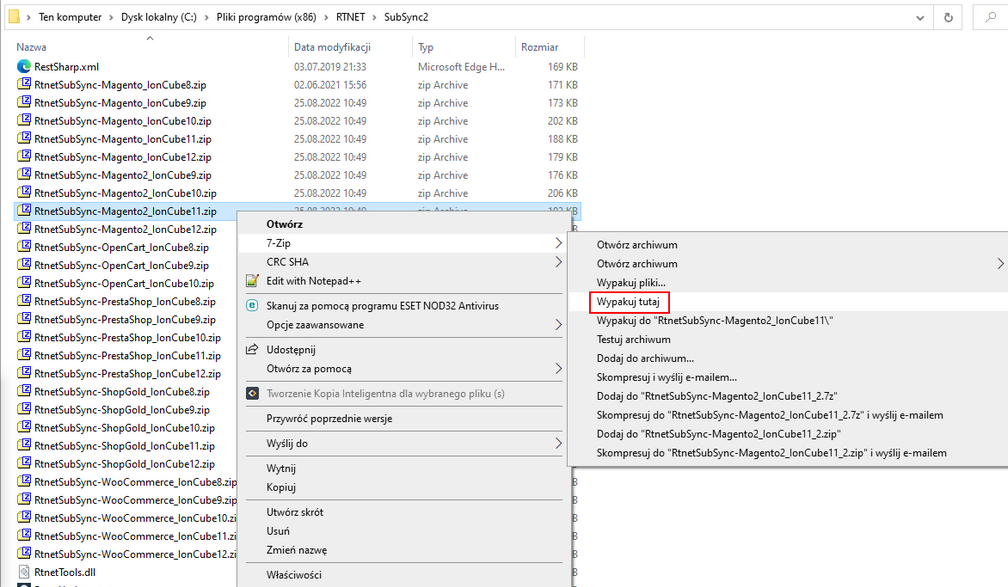Choose Dodaj do "RtnetSubSync-Magento2_IonCube11_2.7z"
This screenshot has height=587, width=1008.
coord(717,396)
